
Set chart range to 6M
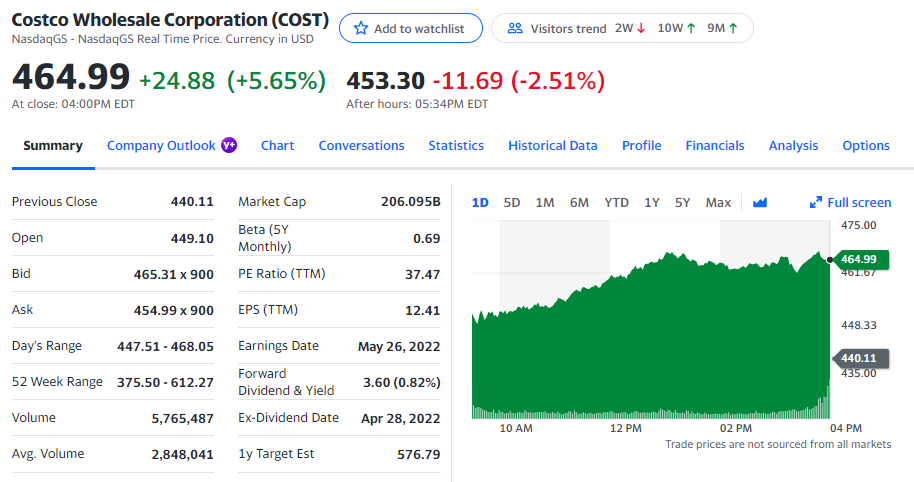(x=579, y=203)
